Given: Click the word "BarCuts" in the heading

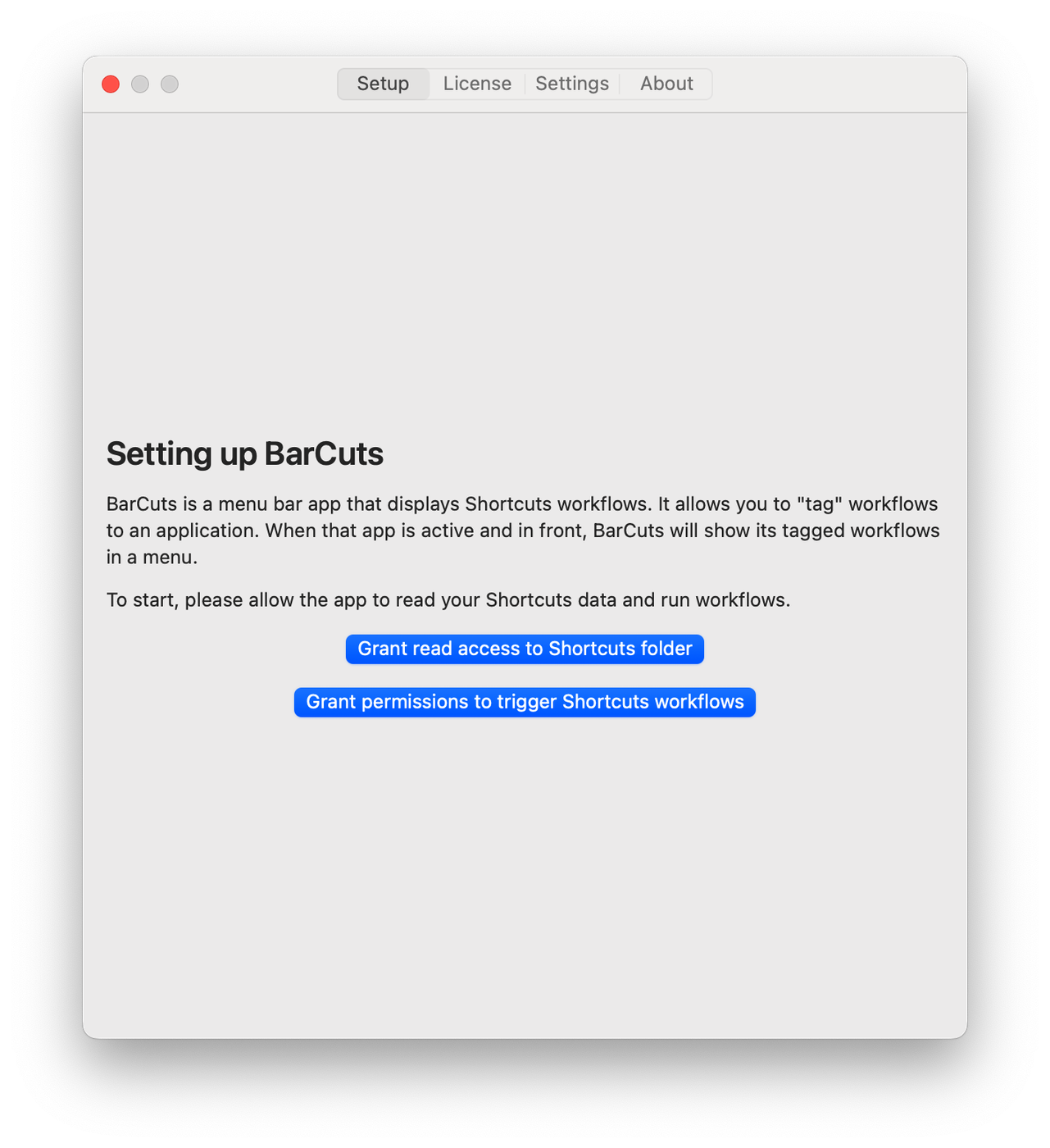Looking at the screenshot, I should tap(324, 453).
